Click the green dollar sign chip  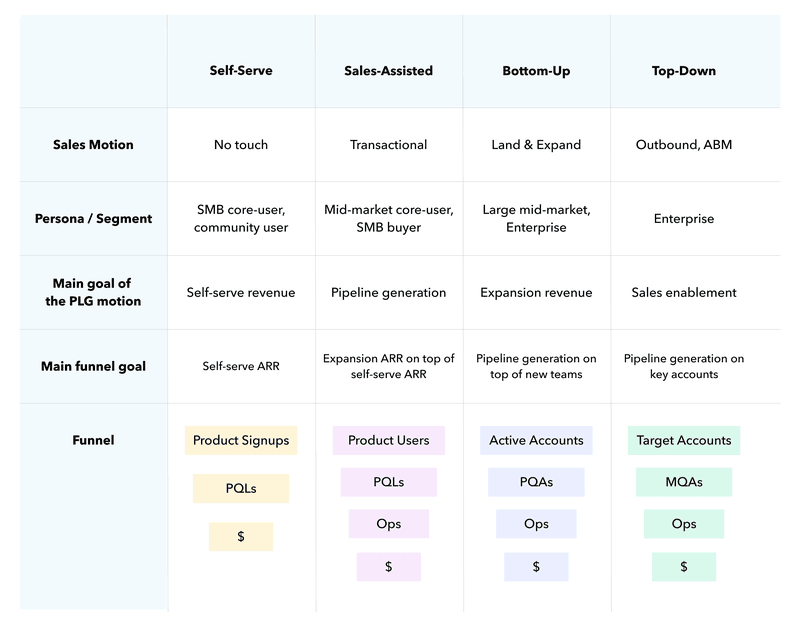coord(684,566)
